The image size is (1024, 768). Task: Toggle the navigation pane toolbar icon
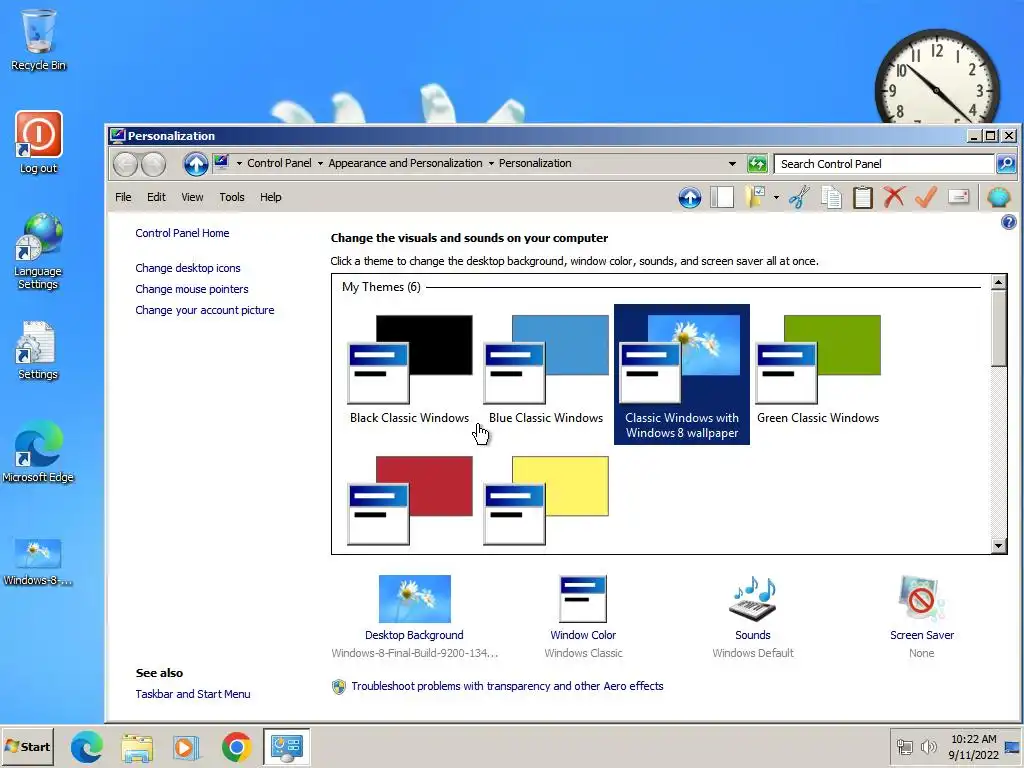[722, 197]
